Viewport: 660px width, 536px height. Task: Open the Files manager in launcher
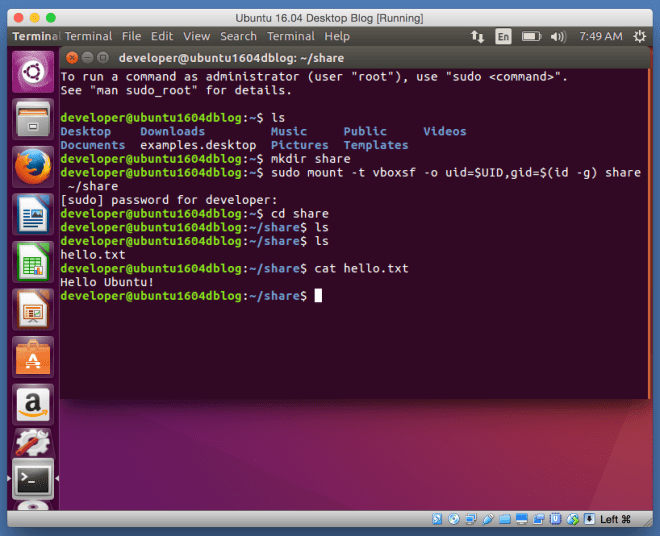point(32,121)
